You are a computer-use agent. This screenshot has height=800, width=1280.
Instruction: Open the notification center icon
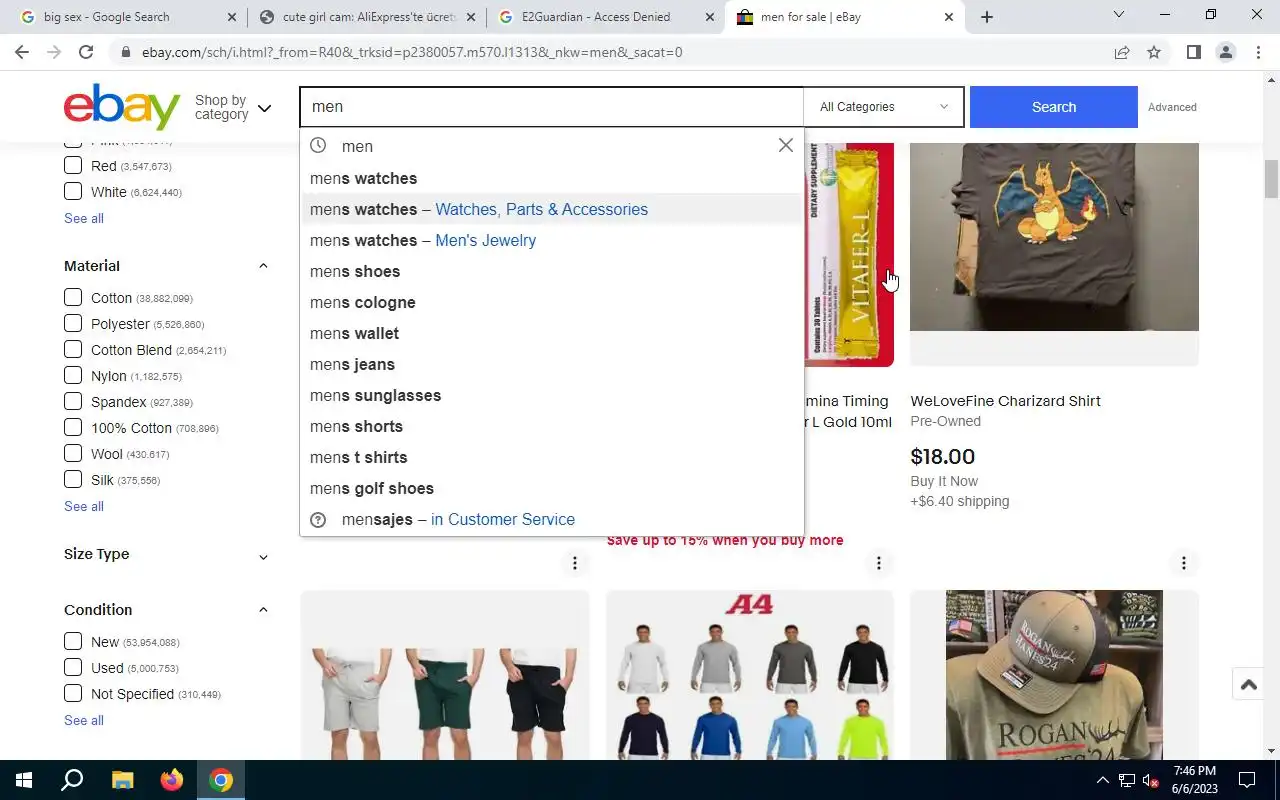point(1247,780)
